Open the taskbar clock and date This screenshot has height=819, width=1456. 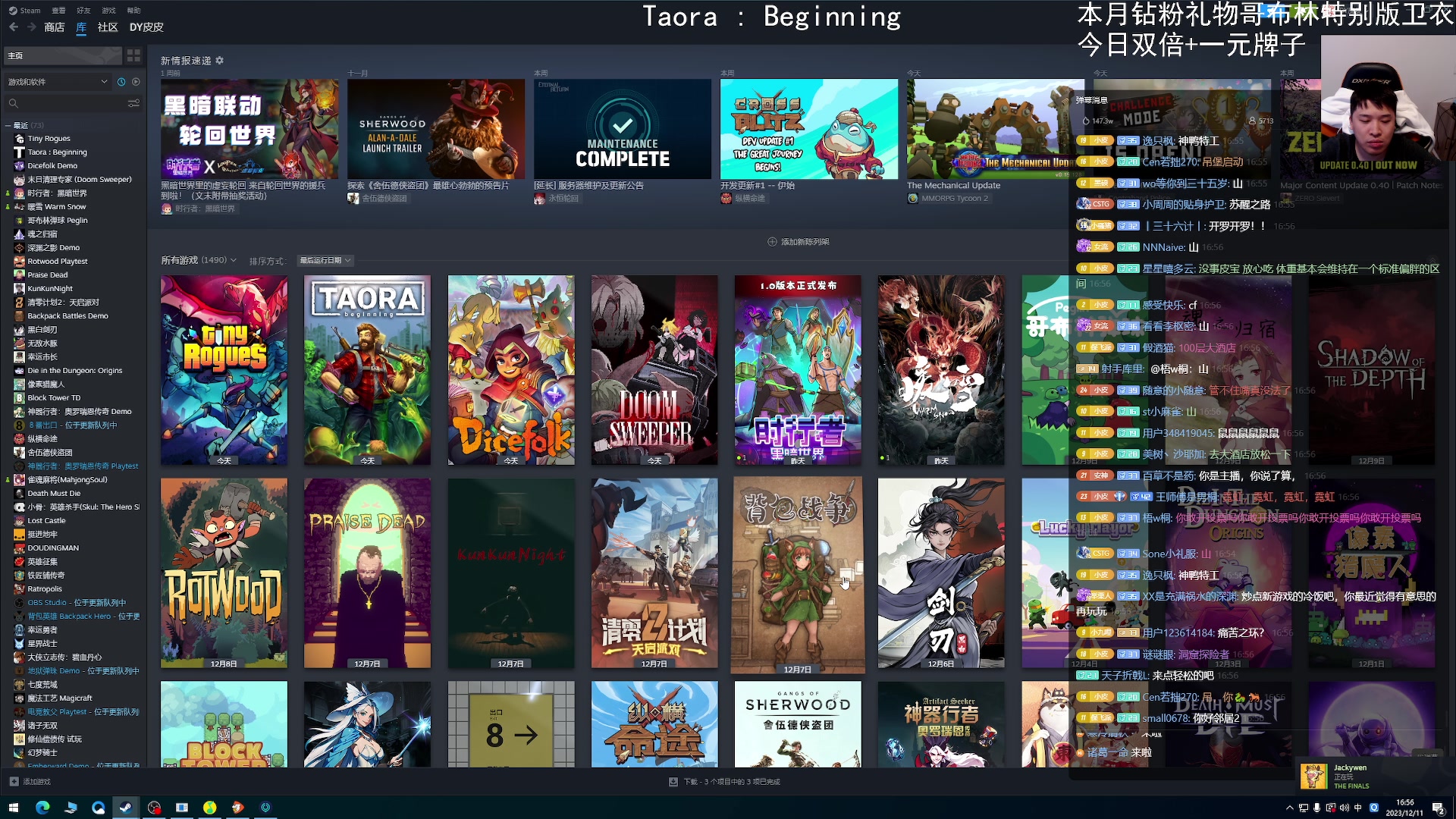[1405, 808]
